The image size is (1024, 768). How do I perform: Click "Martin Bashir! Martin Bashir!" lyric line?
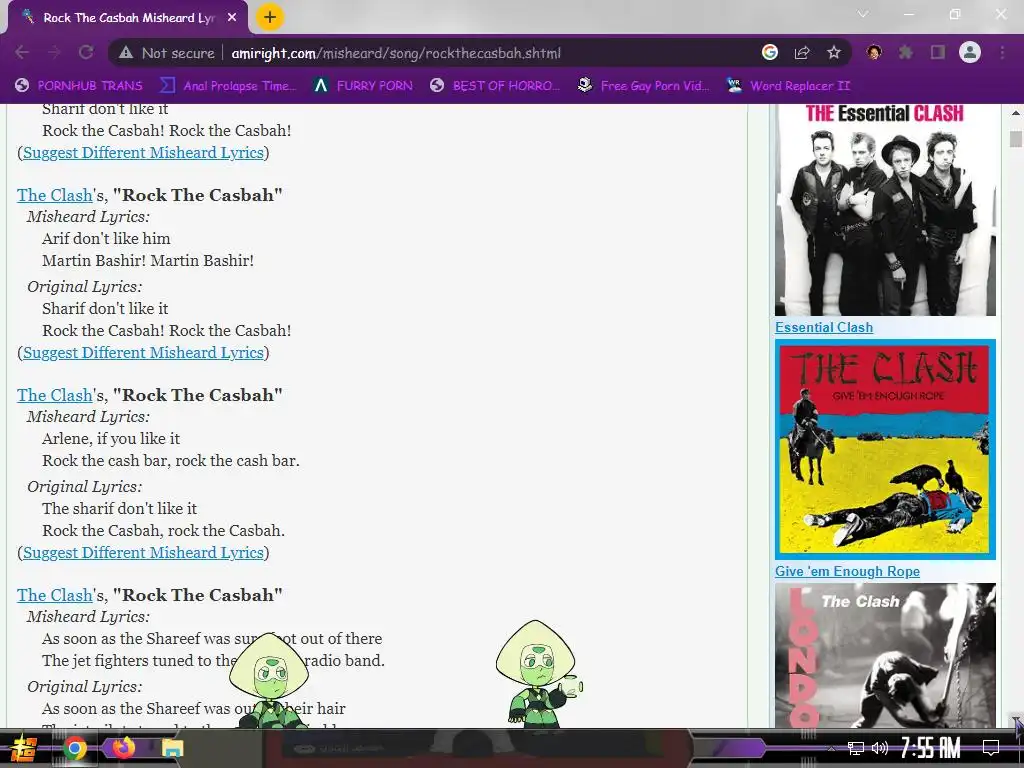[148, 261]
